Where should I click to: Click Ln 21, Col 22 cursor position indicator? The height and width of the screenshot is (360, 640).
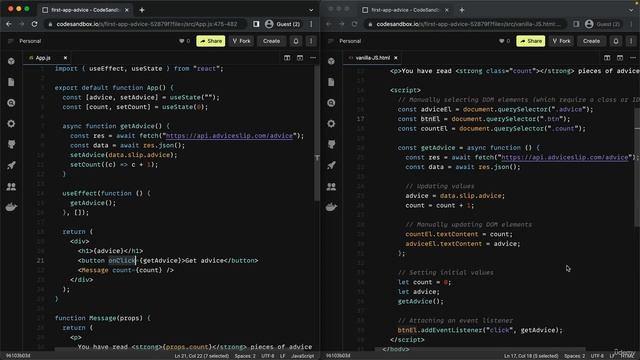pos(202,356)
